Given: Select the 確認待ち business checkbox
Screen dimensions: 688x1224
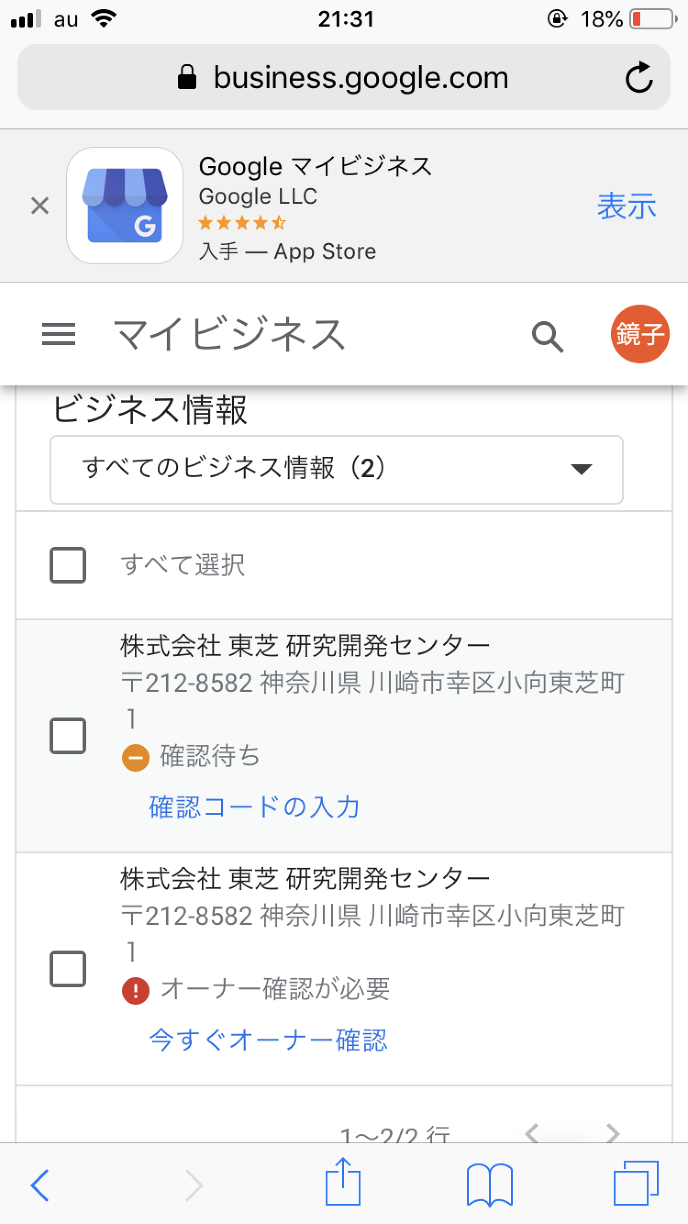Looking at the screenshot, I should [68, 736].
